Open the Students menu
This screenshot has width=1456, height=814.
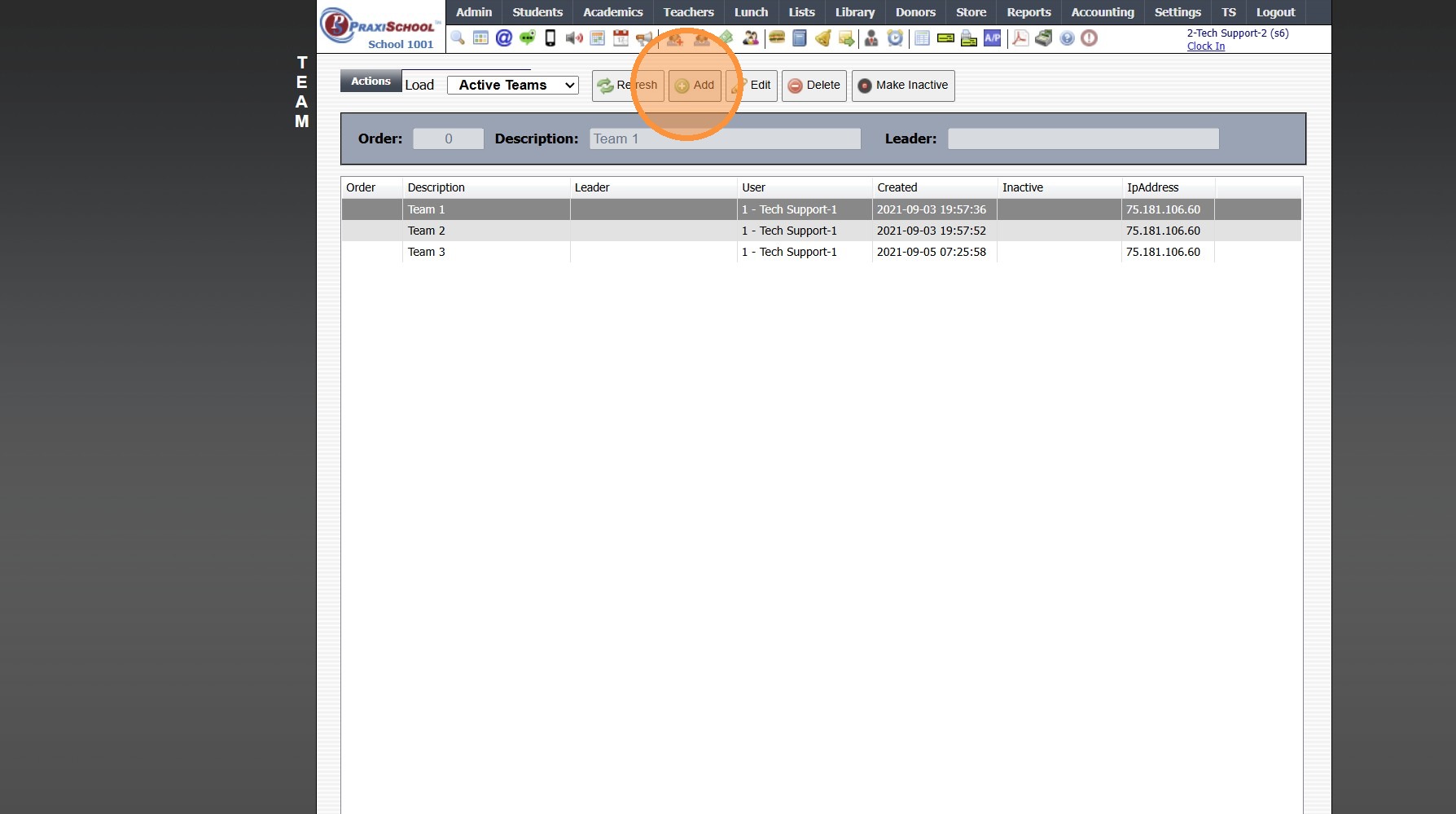point(537,12)
